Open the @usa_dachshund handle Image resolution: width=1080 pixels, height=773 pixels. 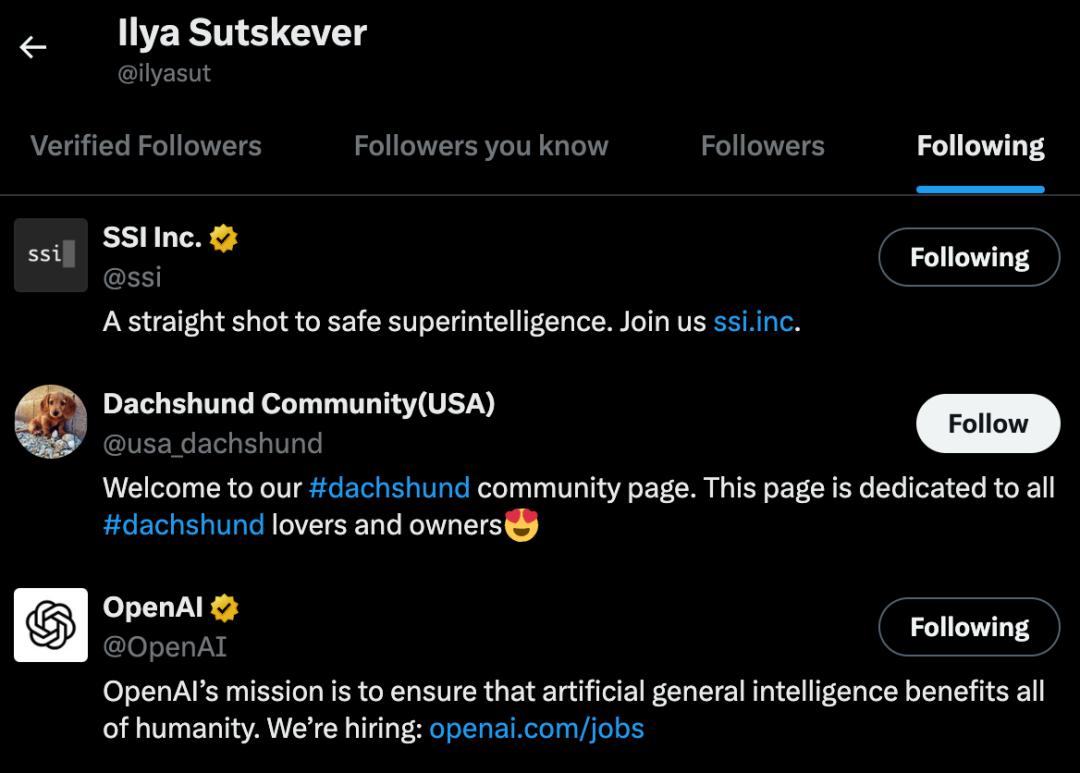pos(213,443)
